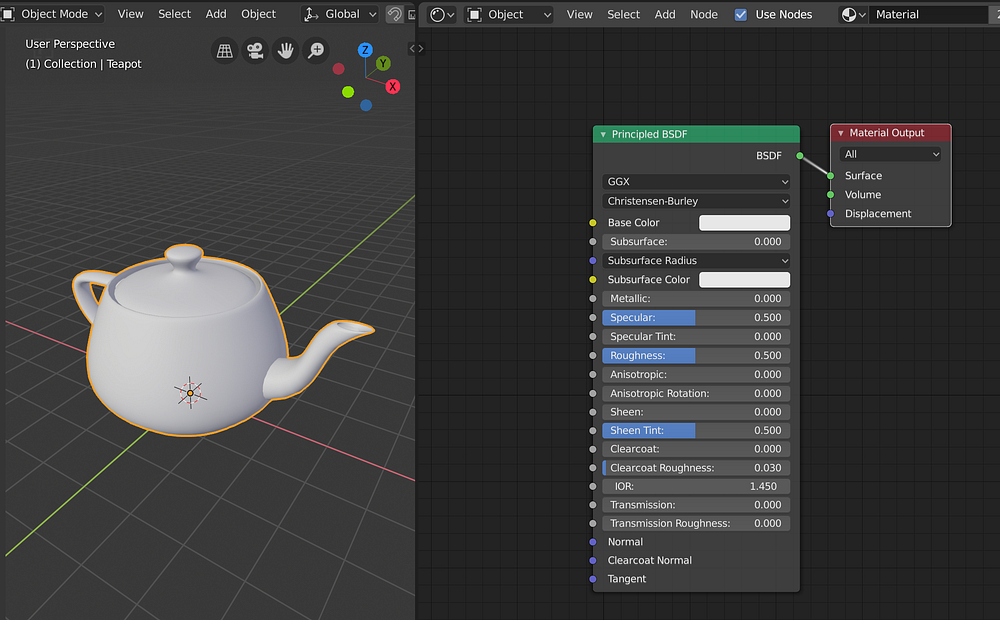
Task: Collapse the Principled BSDF node
Action: coord(603,135)
